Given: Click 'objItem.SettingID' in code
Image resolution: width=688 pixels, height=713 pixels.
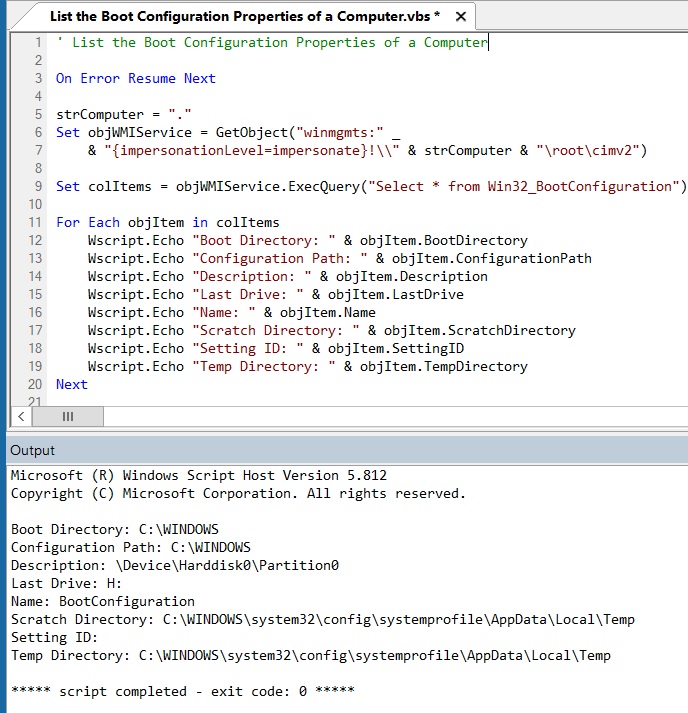Looking at the screenshot, I should 396,348.
